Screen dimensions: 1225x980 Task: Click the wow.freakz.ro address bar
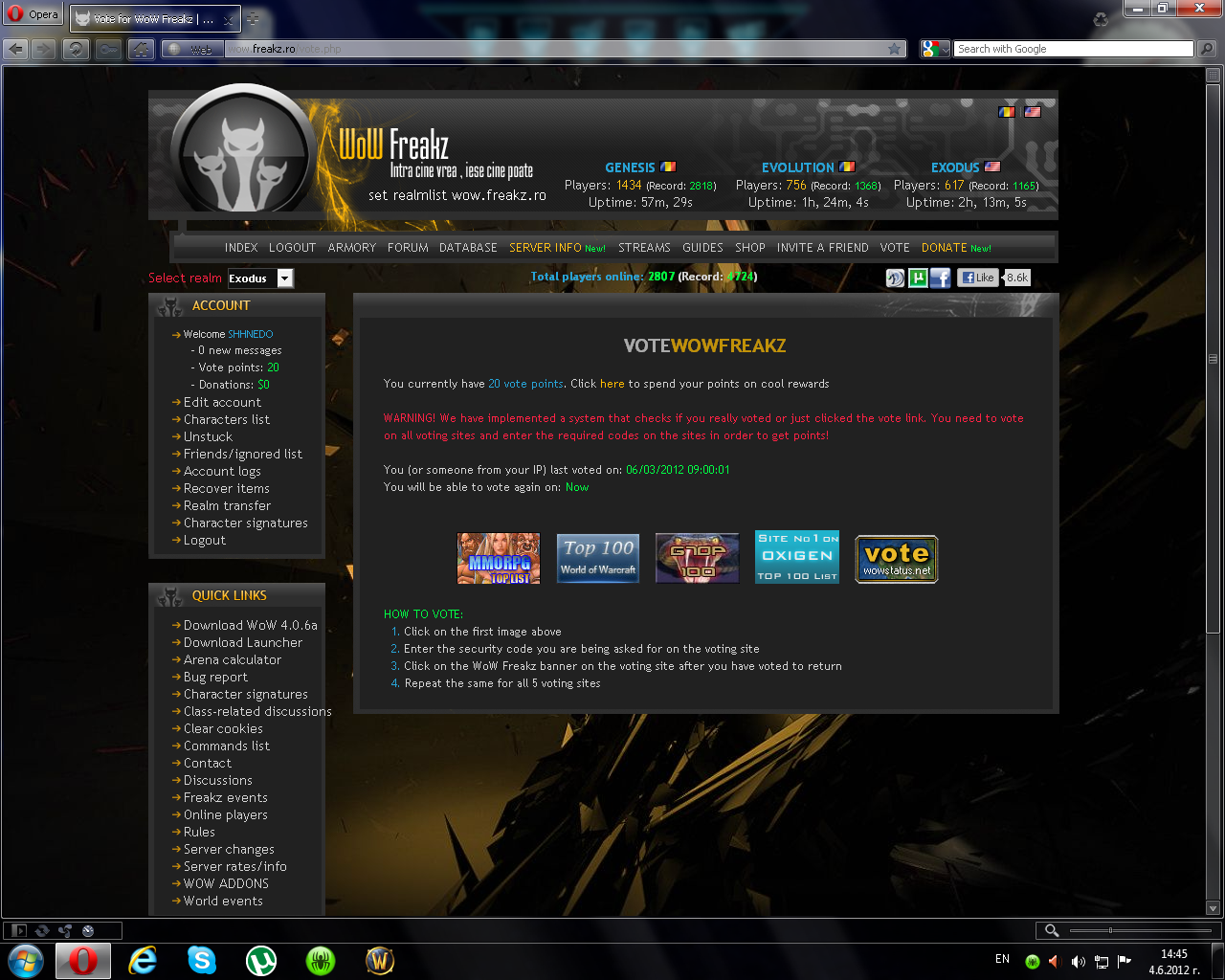click(555, 49)
